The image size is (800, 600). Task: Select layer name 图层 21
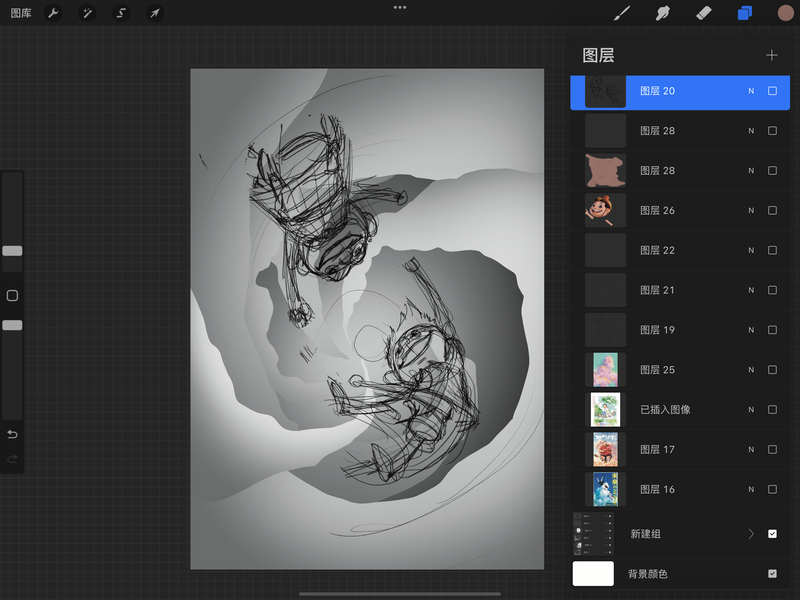[x=657, y=290]
